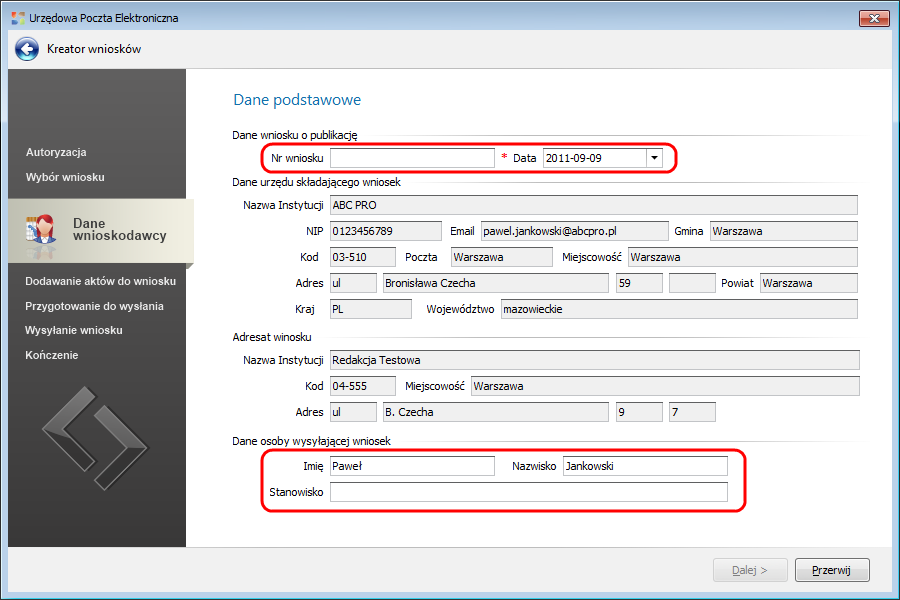900x600 pixels.
Task: Close the Urzędowa Poczta Elektroniczna window
Action: [x=874, y=18]
